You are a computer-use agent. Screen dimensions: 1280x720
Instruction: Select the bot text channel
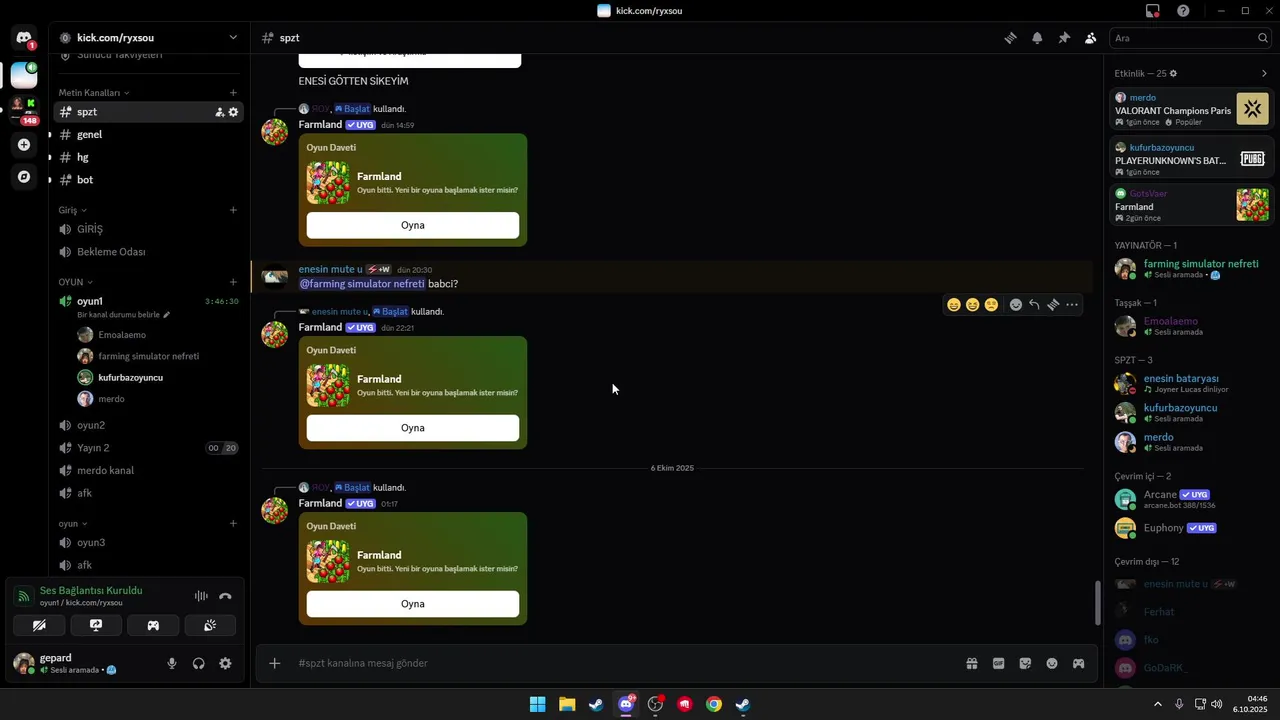148,180
